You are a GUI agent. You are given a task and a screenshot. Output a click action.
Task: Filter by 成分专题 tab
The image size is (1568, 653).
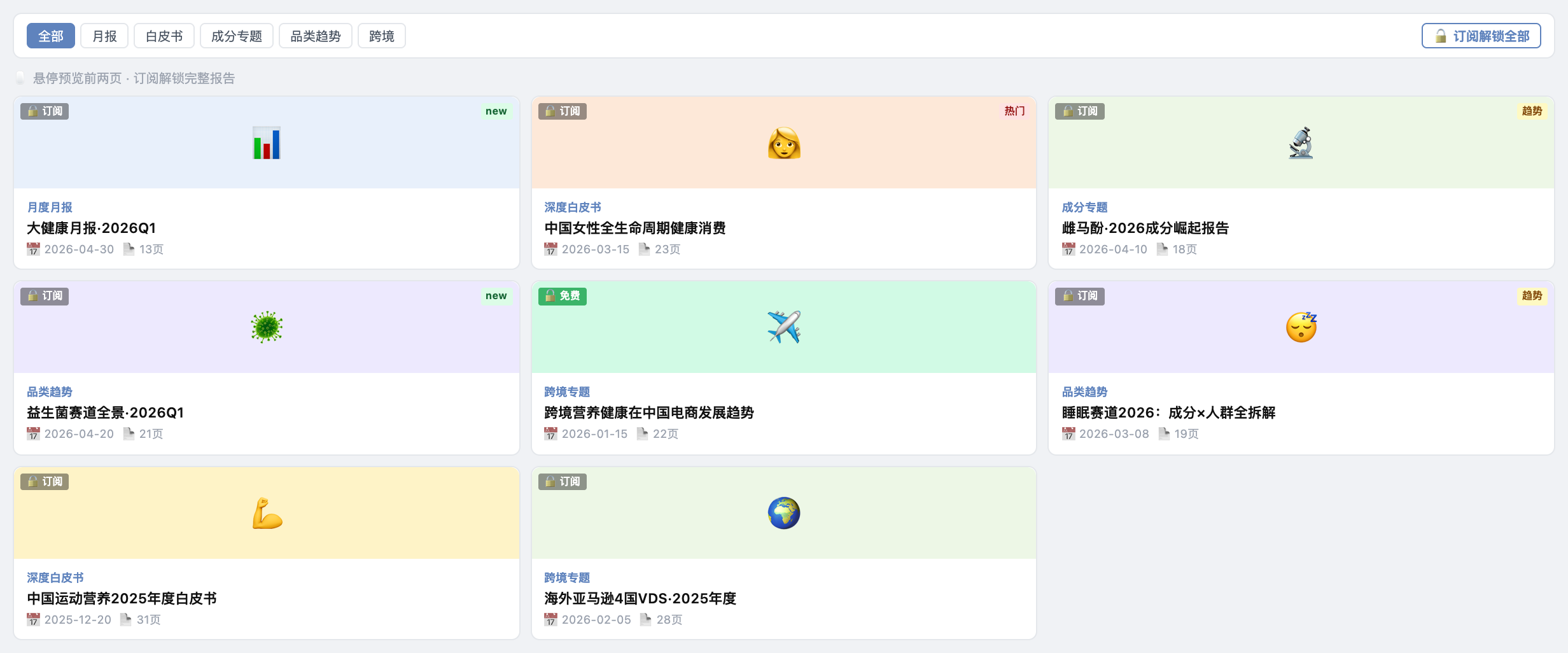click(237, 36)
